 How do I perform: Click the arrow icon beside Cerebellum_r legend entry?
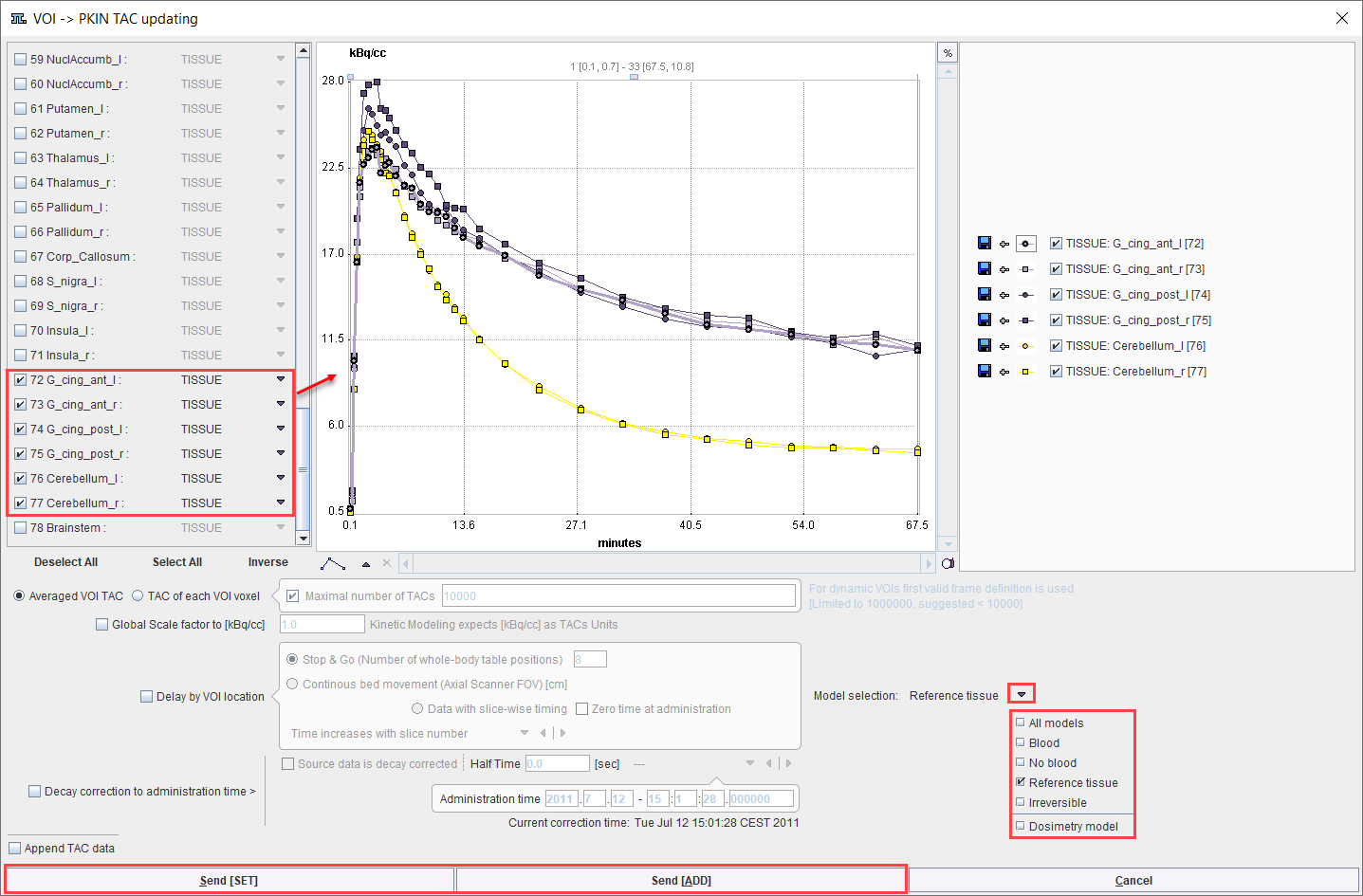tap(1004, 372)
